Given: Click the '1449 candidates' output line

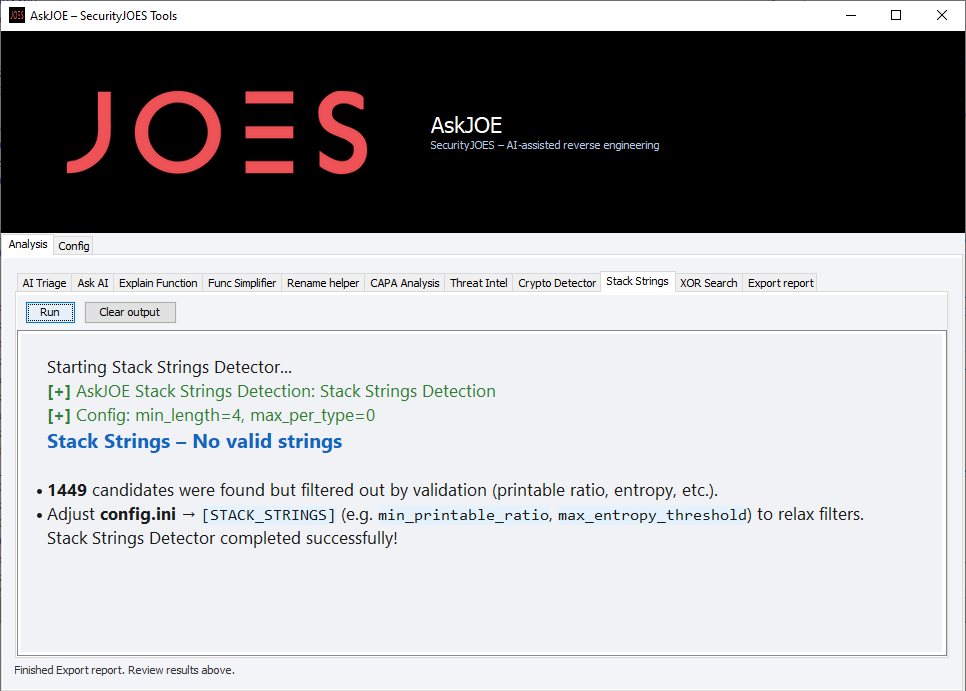Looking at the screenshot, I should pos(382,490).
